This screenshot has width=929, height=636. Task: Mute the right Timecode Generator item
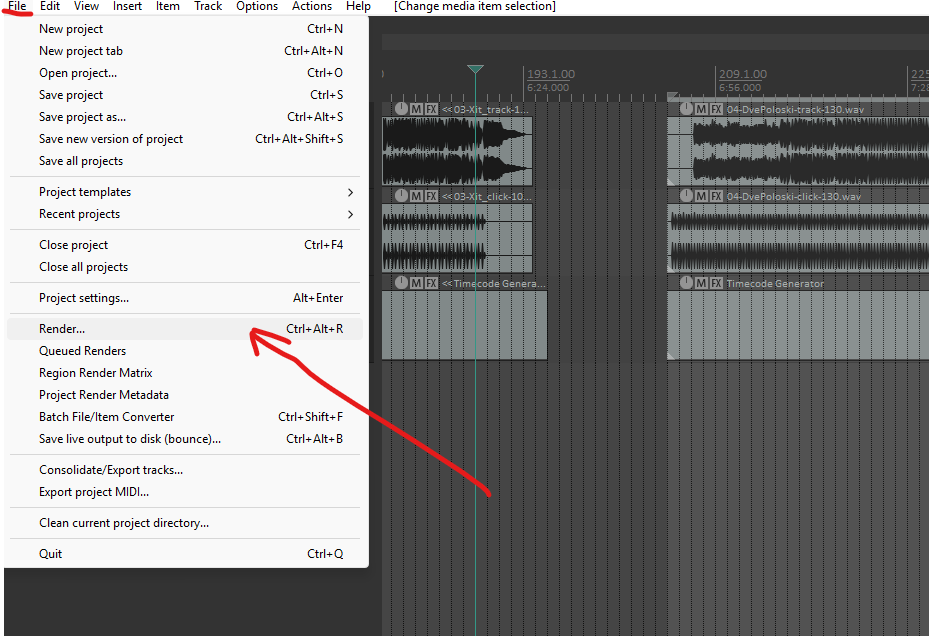pos(701,283)
